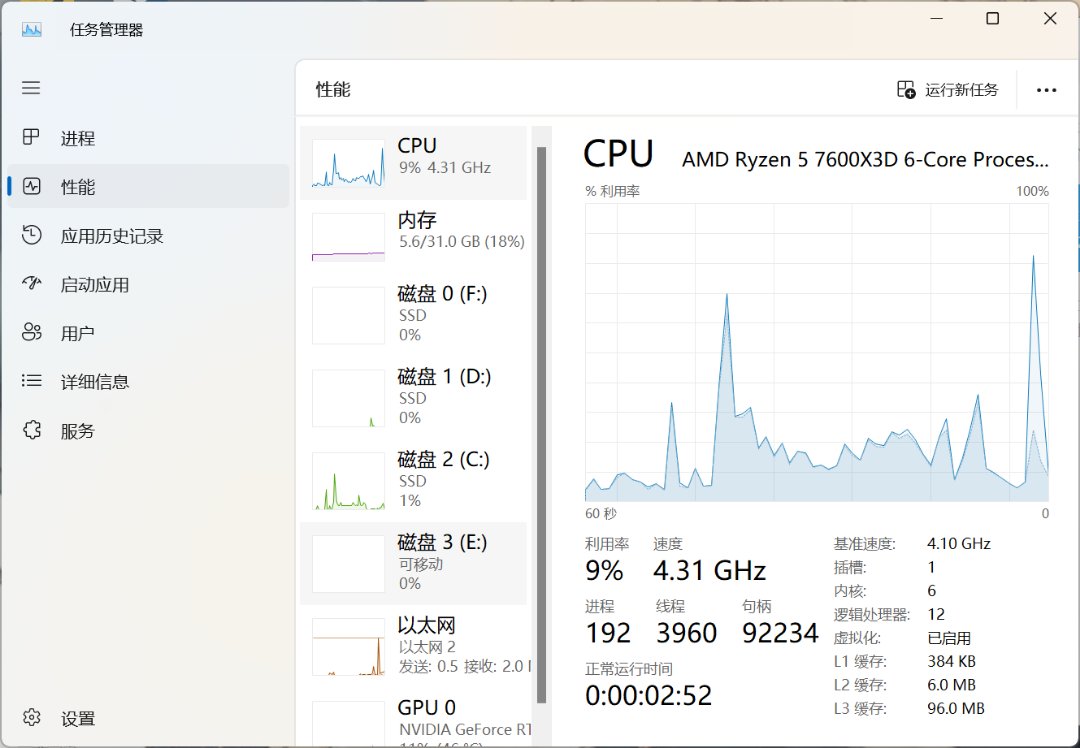Screen dimensions: 1080x748
Task: Show 详细信息 page
Action: [95, 382]
